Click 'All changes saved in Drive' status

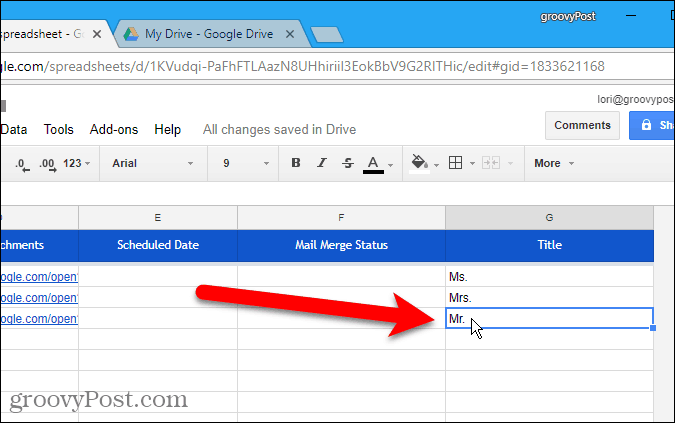[279, 130]
